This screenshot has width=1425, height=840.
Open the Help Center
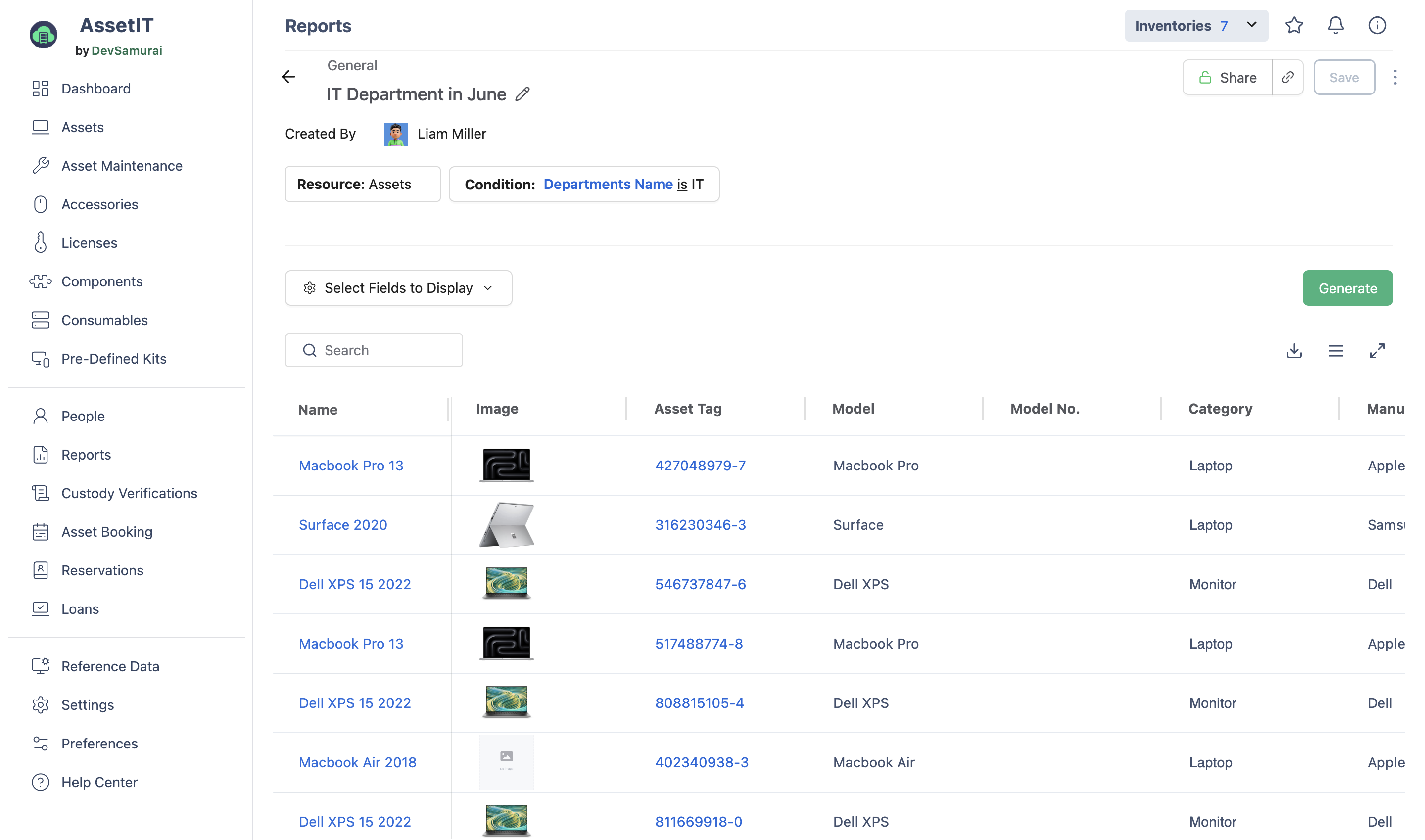[x=99, y=782]
